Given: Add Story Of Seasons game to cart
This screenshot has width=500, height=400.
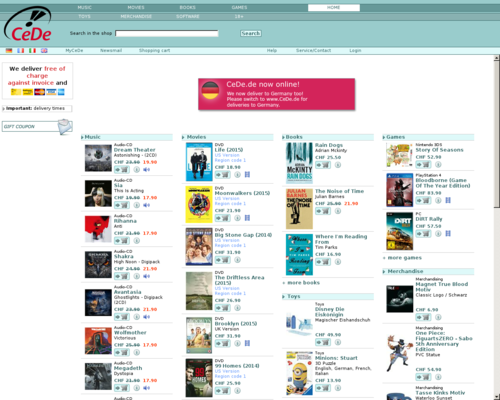Looking at the screenshot, I should (423, 164).
